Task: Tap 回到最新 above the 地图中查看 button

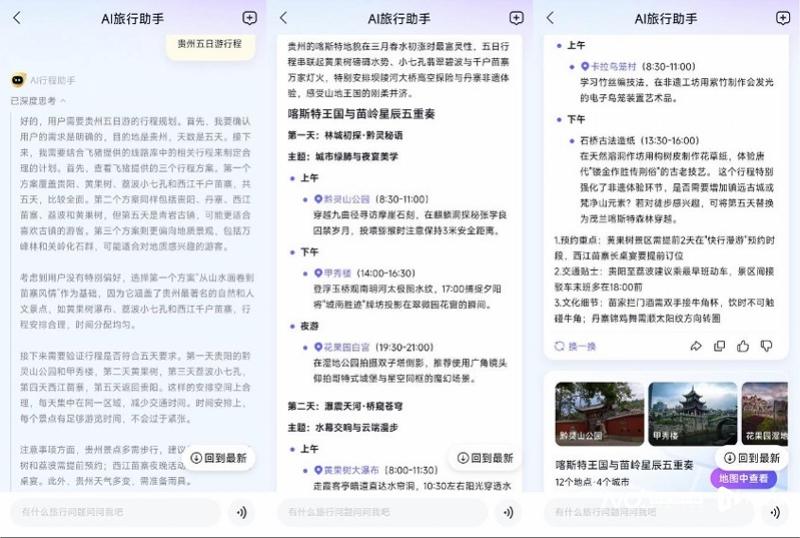Action: click(753, 458)
